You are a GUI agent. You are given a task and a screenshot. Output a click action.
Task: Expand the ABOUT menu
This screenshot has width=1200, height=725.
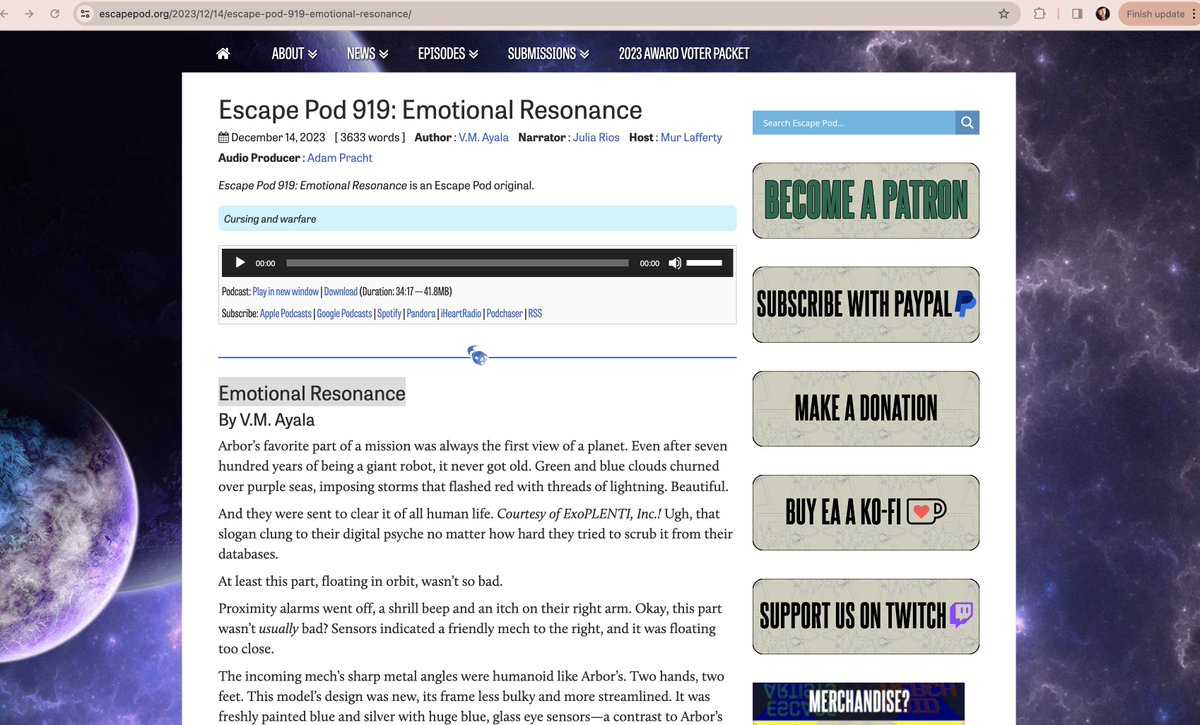(294, 53)
